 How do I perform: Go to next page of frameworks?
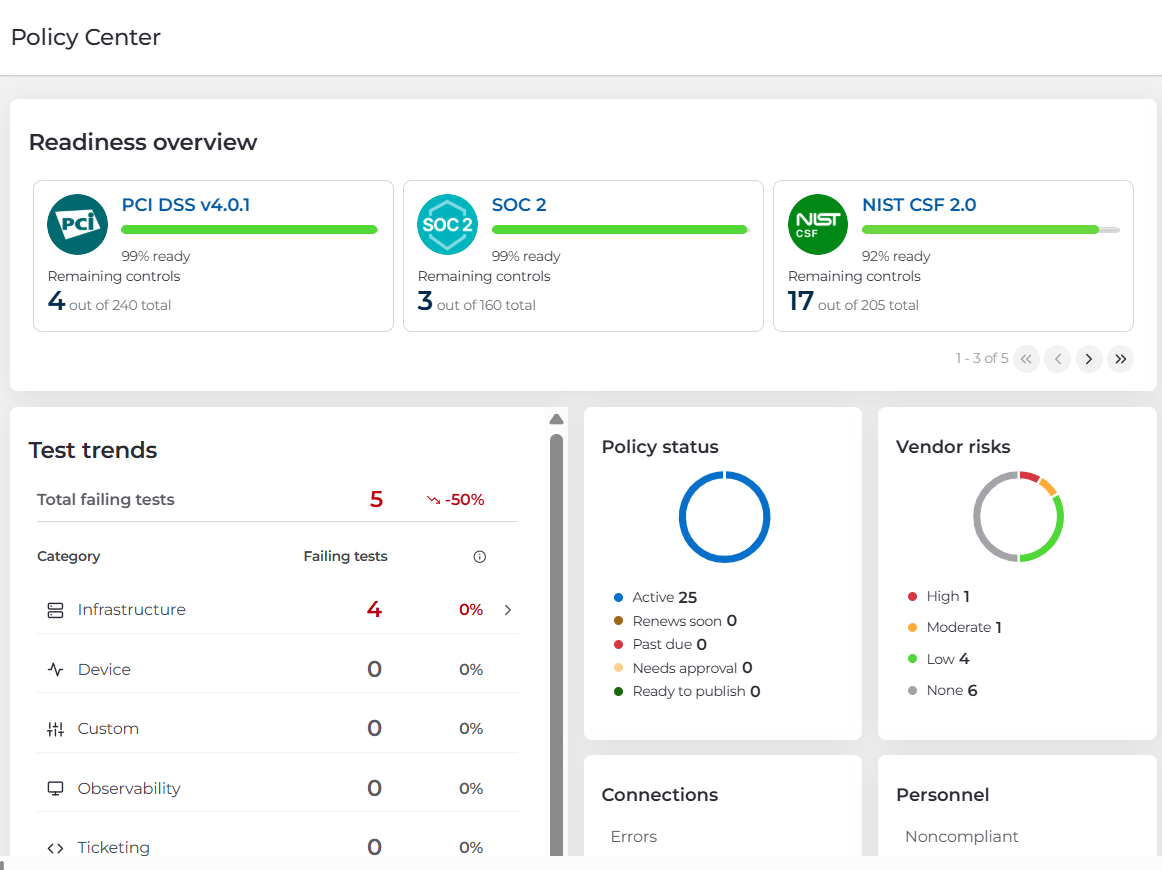(x=1089, y=359)
